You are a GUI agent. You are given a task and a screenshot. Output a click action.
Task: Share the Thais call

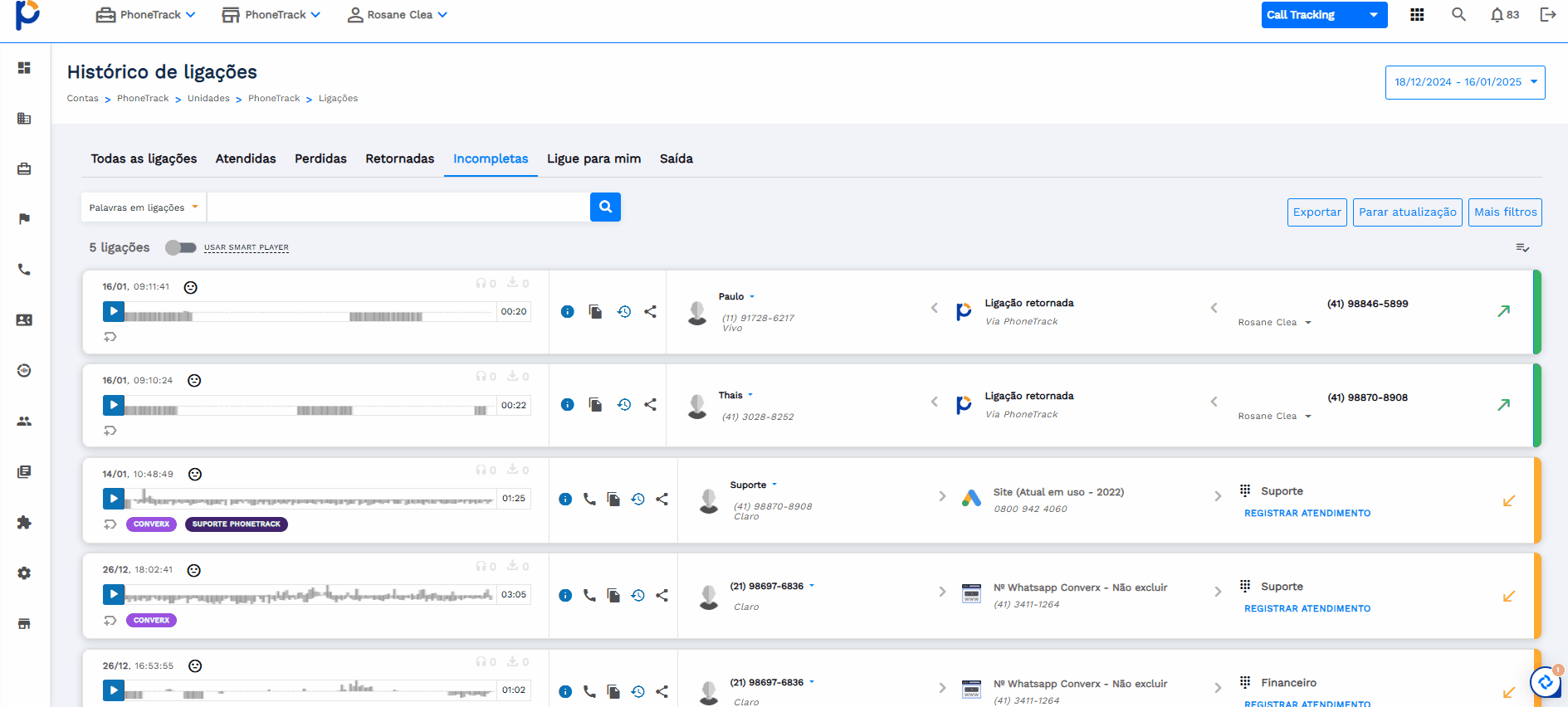(x=651, y=405)
